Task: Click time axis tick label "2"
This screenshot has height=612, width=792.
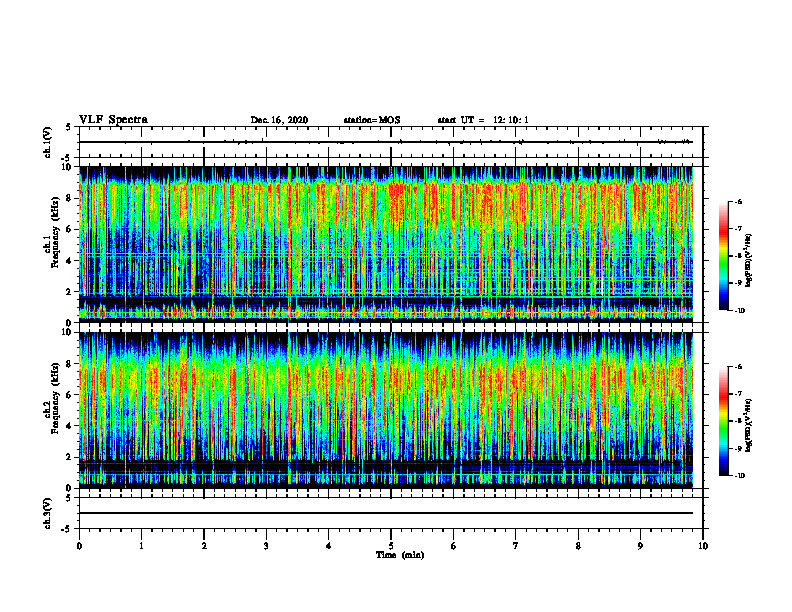Action: tap(204, 546)
